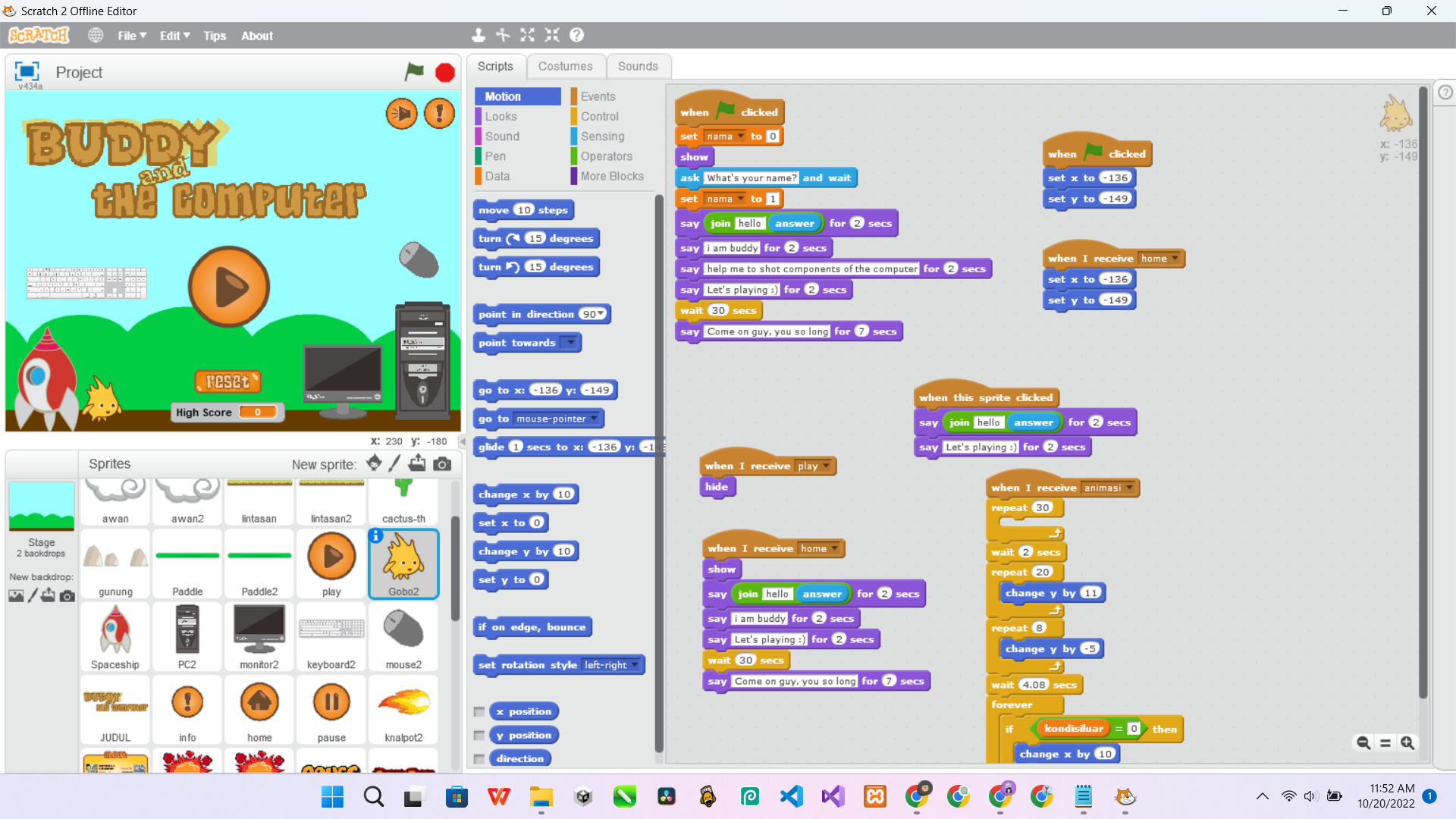Select More Blocks category
Image resolution: width=1456 pixels, height=819 pixels.
pos(612,176)
